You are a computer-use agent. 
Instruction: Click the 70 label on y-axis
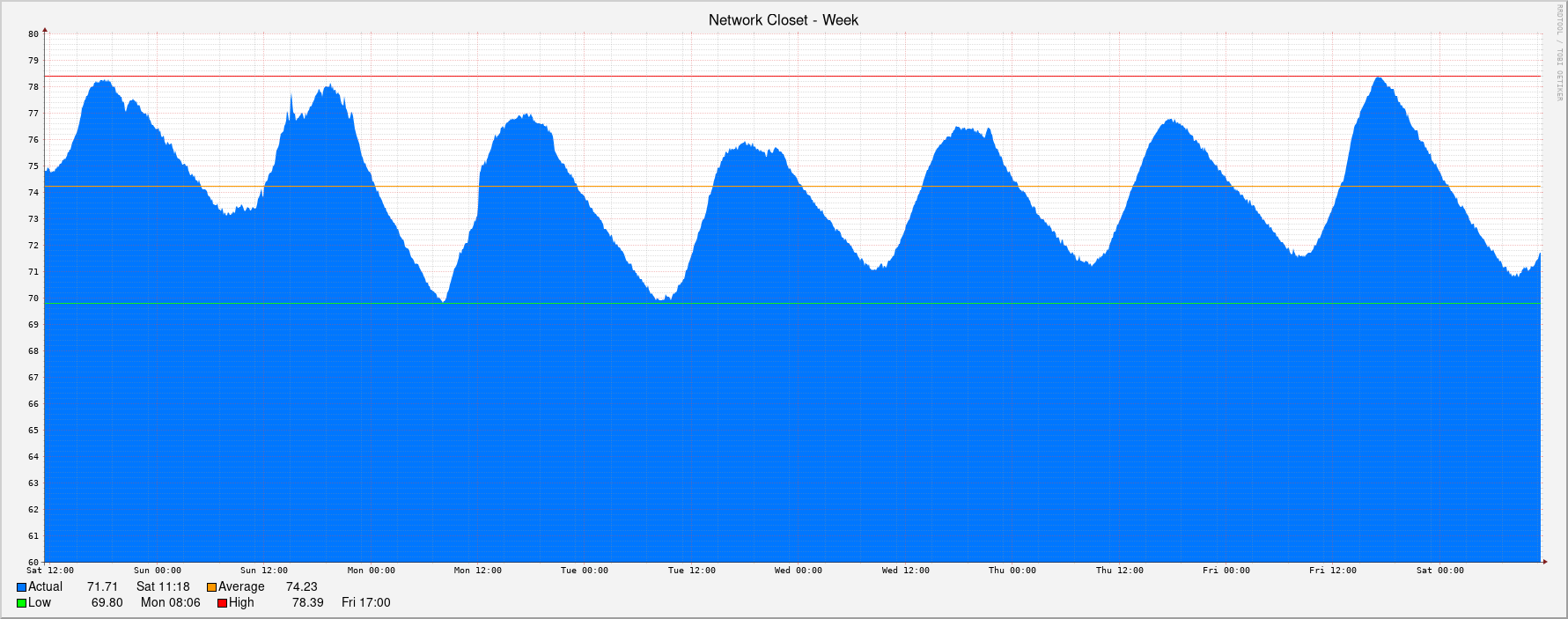click(33, 298)
